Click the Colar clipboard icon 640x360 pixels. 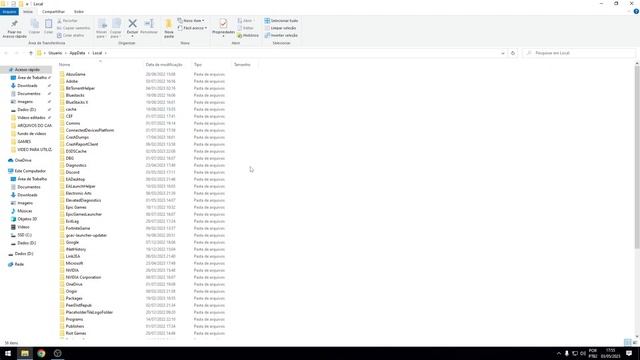[48, 24]
